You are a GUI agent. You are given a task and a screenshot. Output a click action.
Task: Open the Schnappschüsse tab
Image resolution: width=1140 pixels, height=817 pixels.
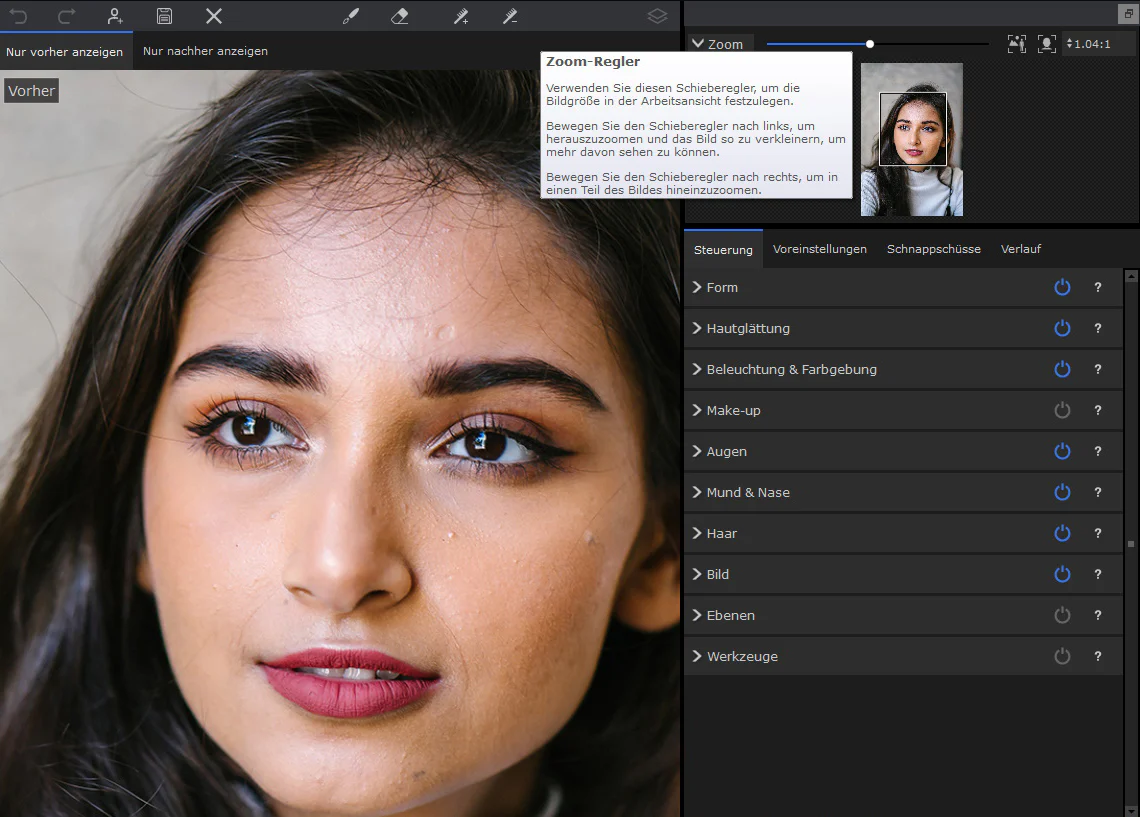pos(934,249)
